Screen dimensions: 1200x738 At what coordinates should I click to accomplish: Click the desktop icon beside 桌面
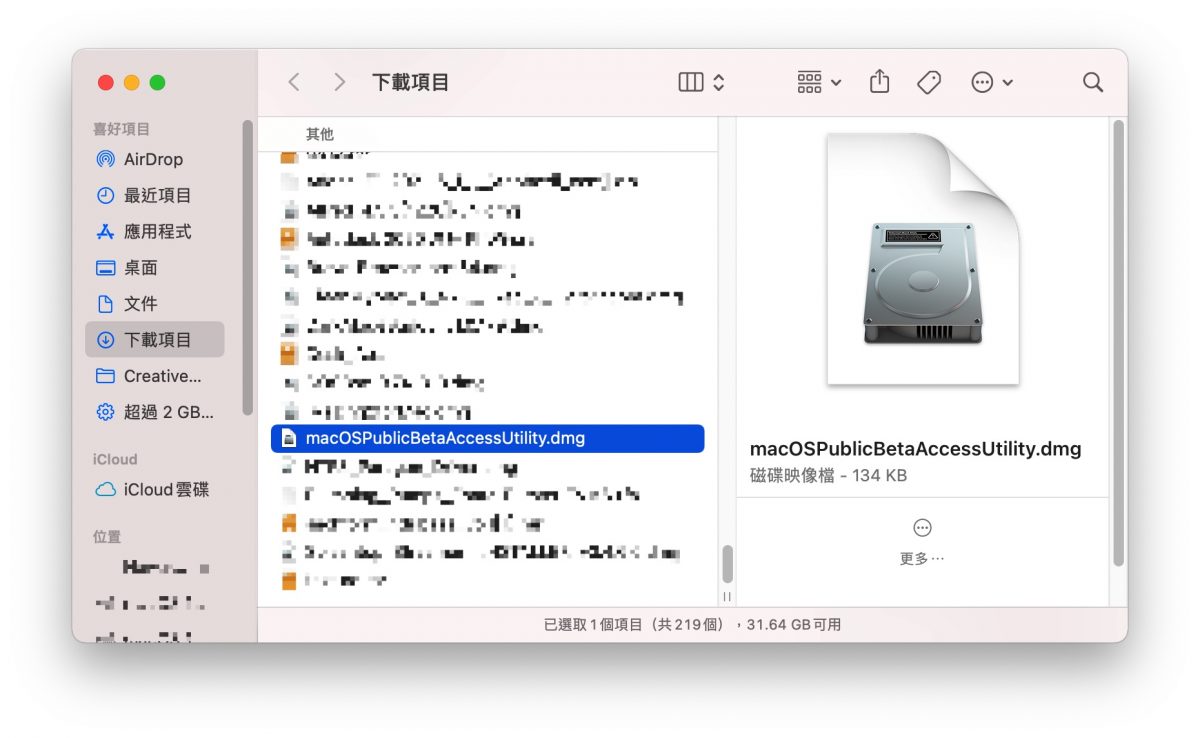coord(105,267)
